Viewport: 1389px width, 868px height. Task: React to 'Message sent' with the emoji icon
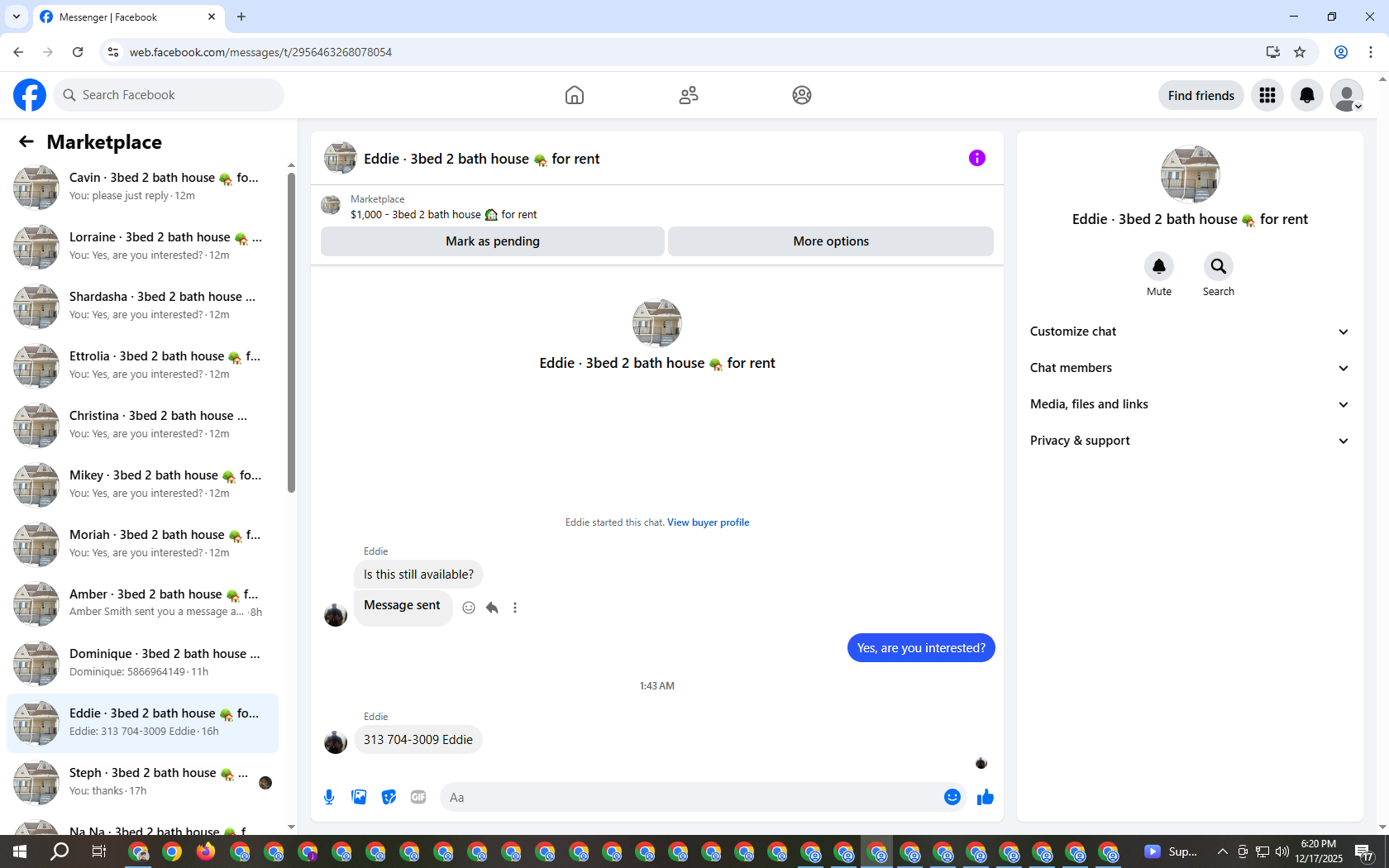coord(469,608)
